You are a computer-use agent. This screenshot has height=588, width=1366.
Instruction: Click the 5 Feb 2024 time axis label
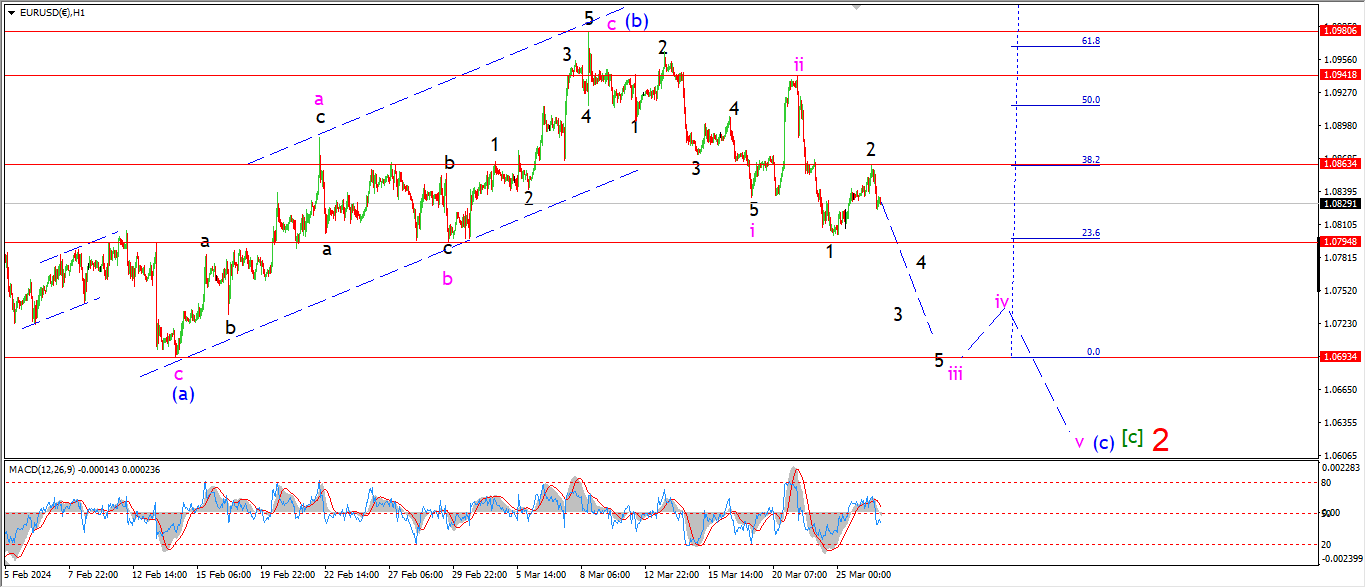25,575
